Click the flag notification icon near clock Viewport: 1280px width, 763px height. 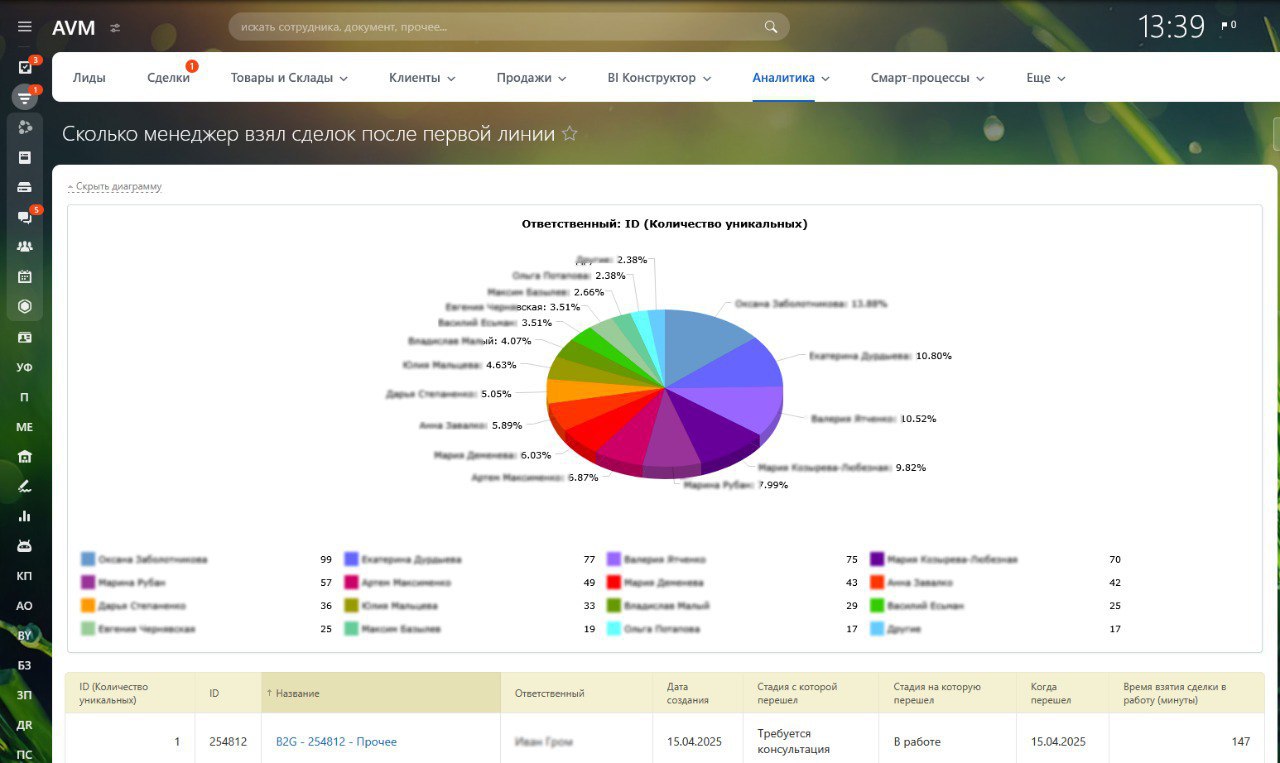click(x=1225, y=26)
